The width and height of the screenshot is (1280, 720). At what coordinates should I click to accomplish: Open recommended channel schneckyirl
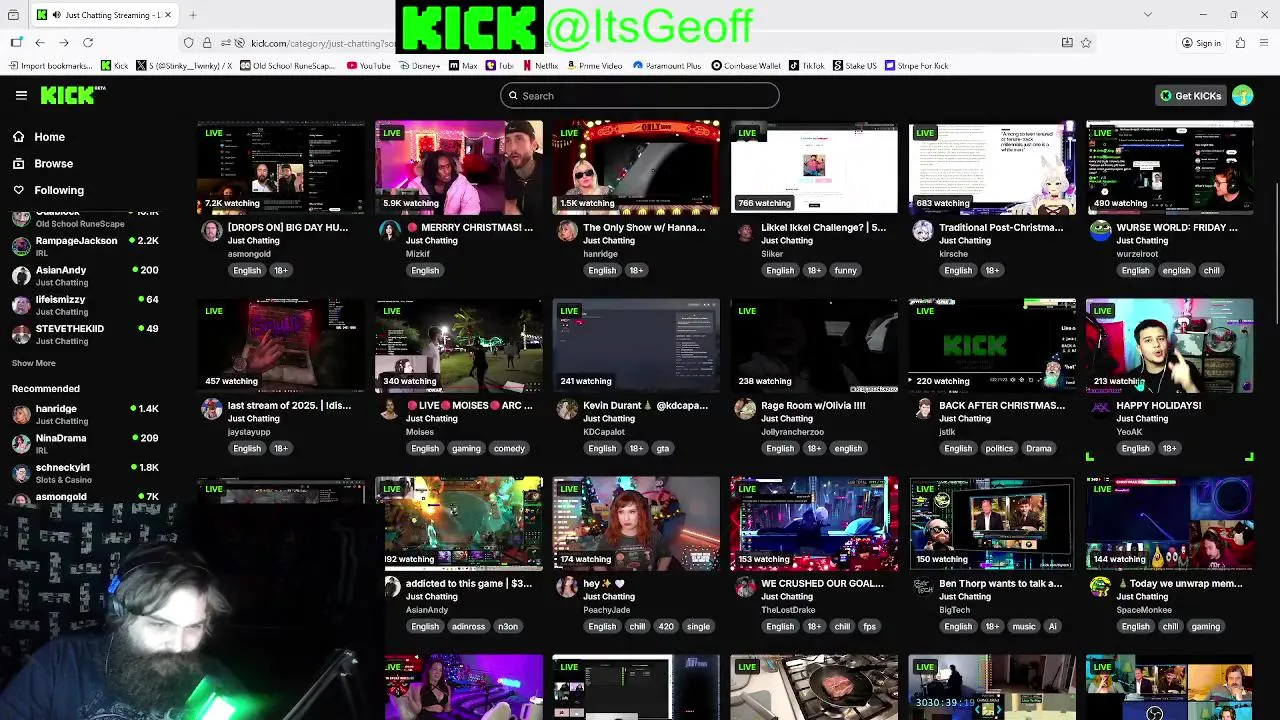[x=85, y=473]
